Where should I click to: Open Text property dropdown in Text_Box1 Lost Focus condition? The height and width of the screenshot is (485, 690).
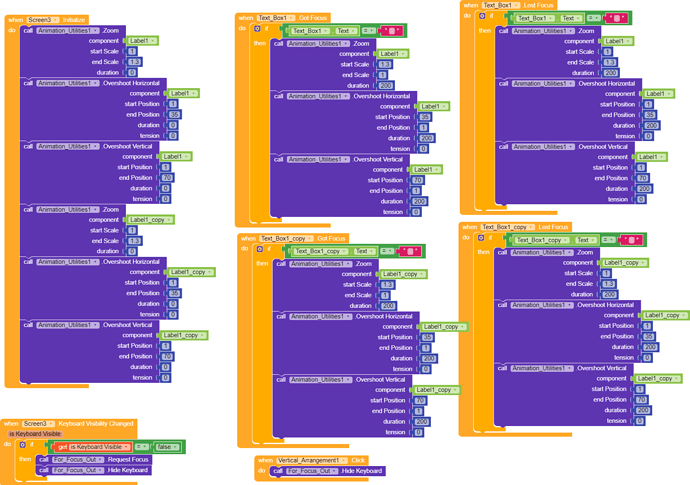[571, 18]
